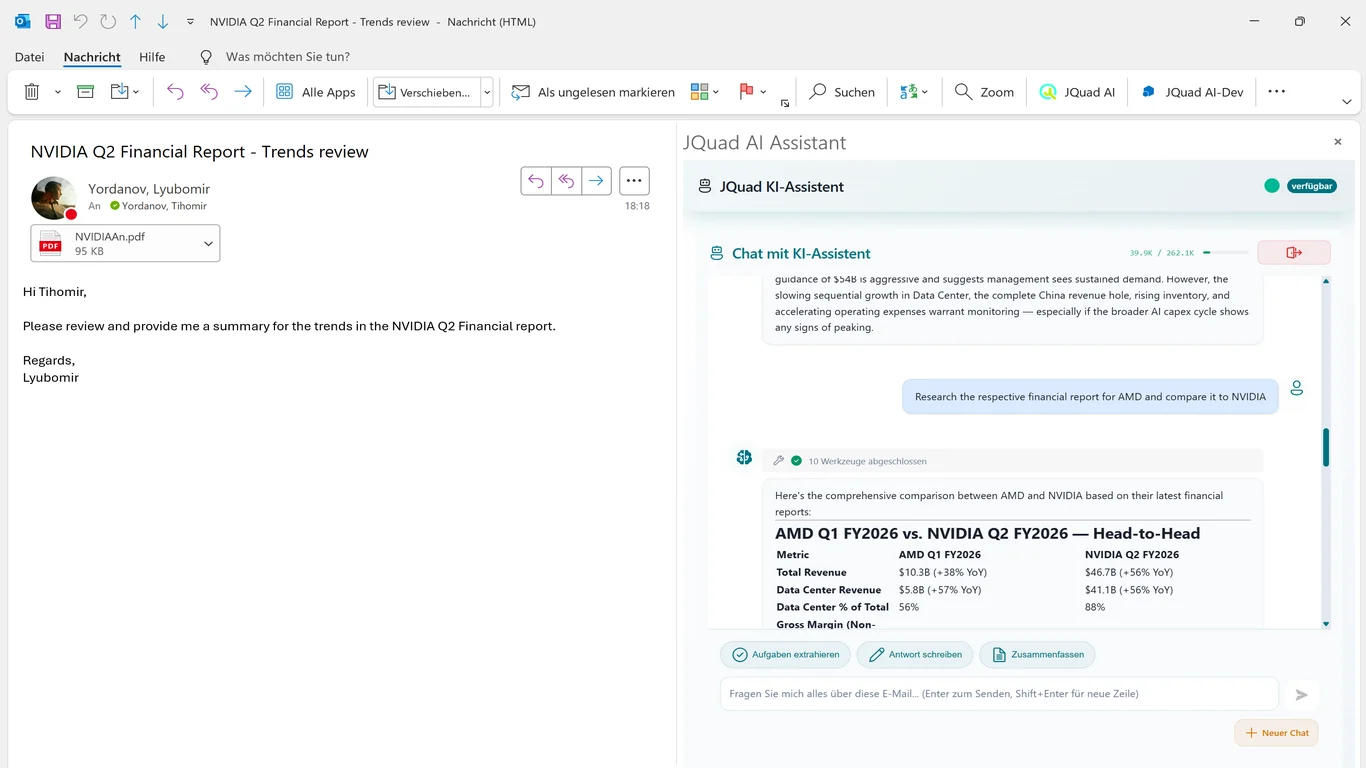Click the 'Was möchten Sie tun?' search field
This screenshot has width=1366, height=768.
pyautogui.click(x=288, y=57)
